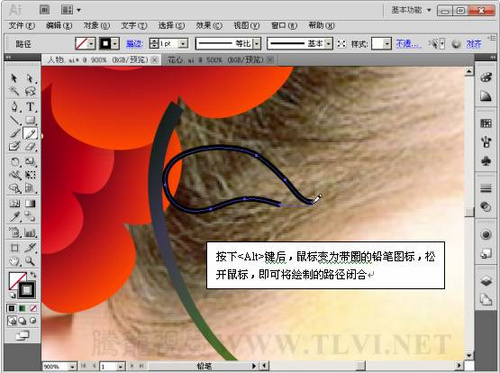This screenshot has width=500, height=373.
Task: Open the Color panel icon in dock
Action: point(486,77)
